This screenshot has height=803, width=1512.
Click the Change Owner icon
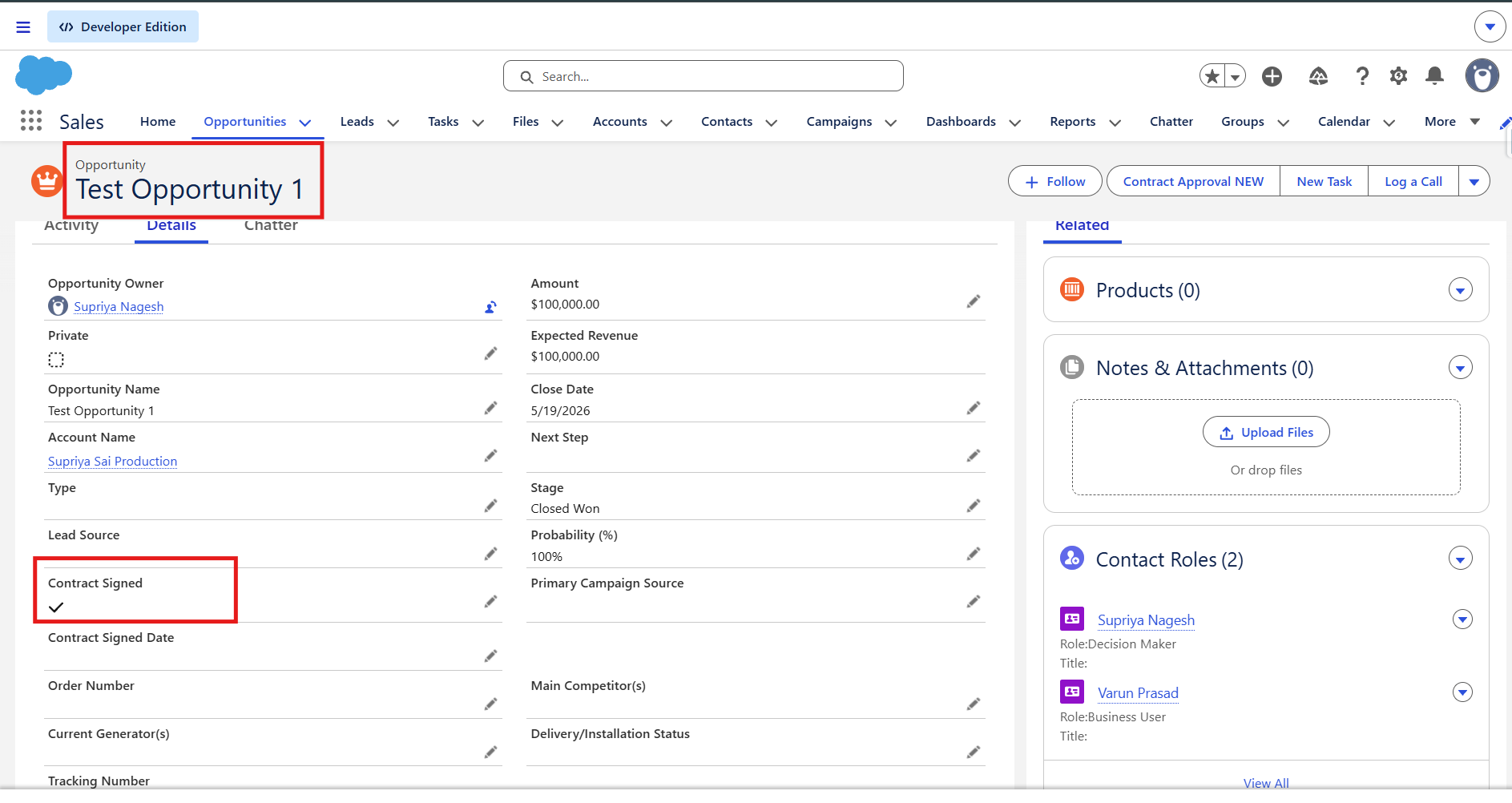coord(490,306)
